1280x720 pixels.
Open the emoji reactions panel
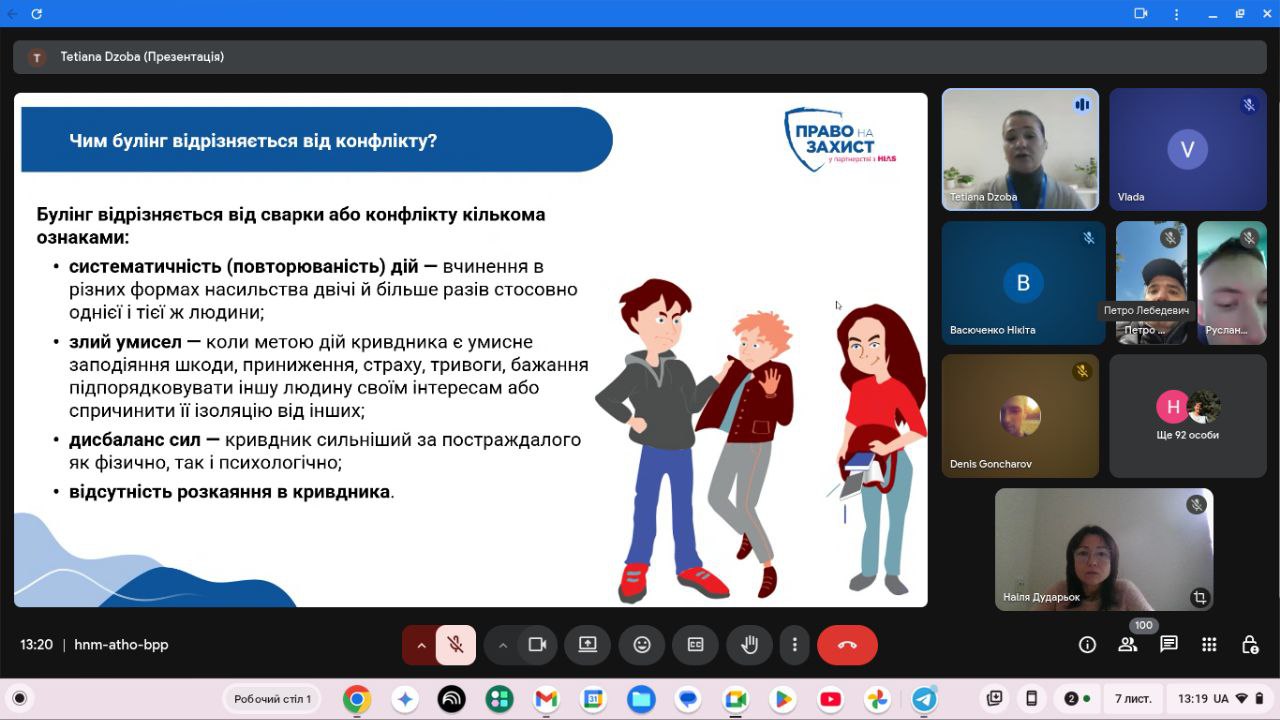tap(642, 645)
